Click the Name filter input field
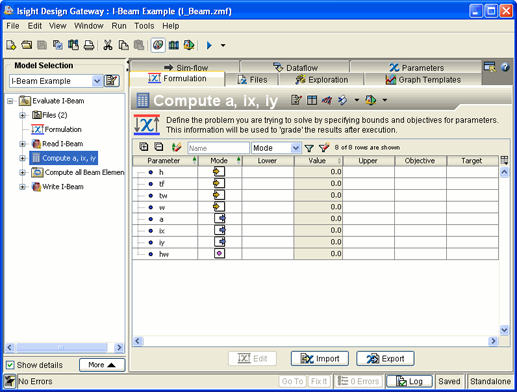 218,148
